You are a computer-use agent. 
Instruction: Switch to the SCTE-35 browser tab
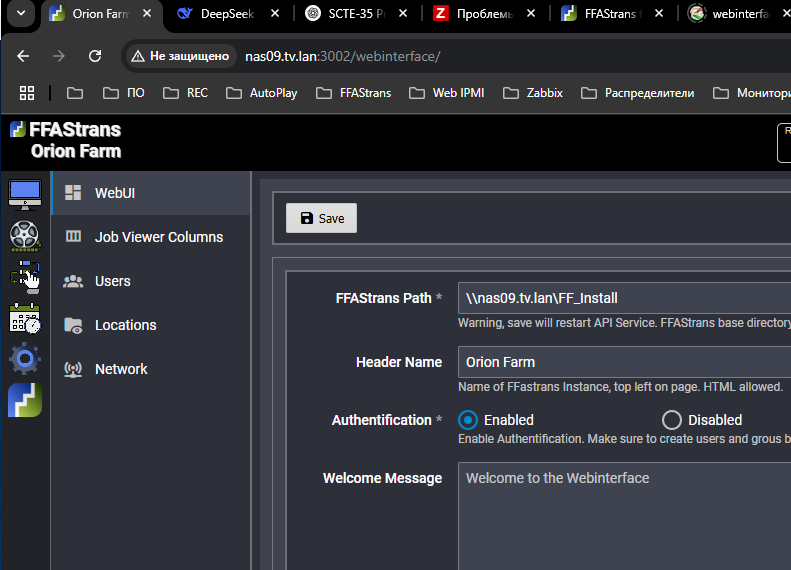click(356, 14)
